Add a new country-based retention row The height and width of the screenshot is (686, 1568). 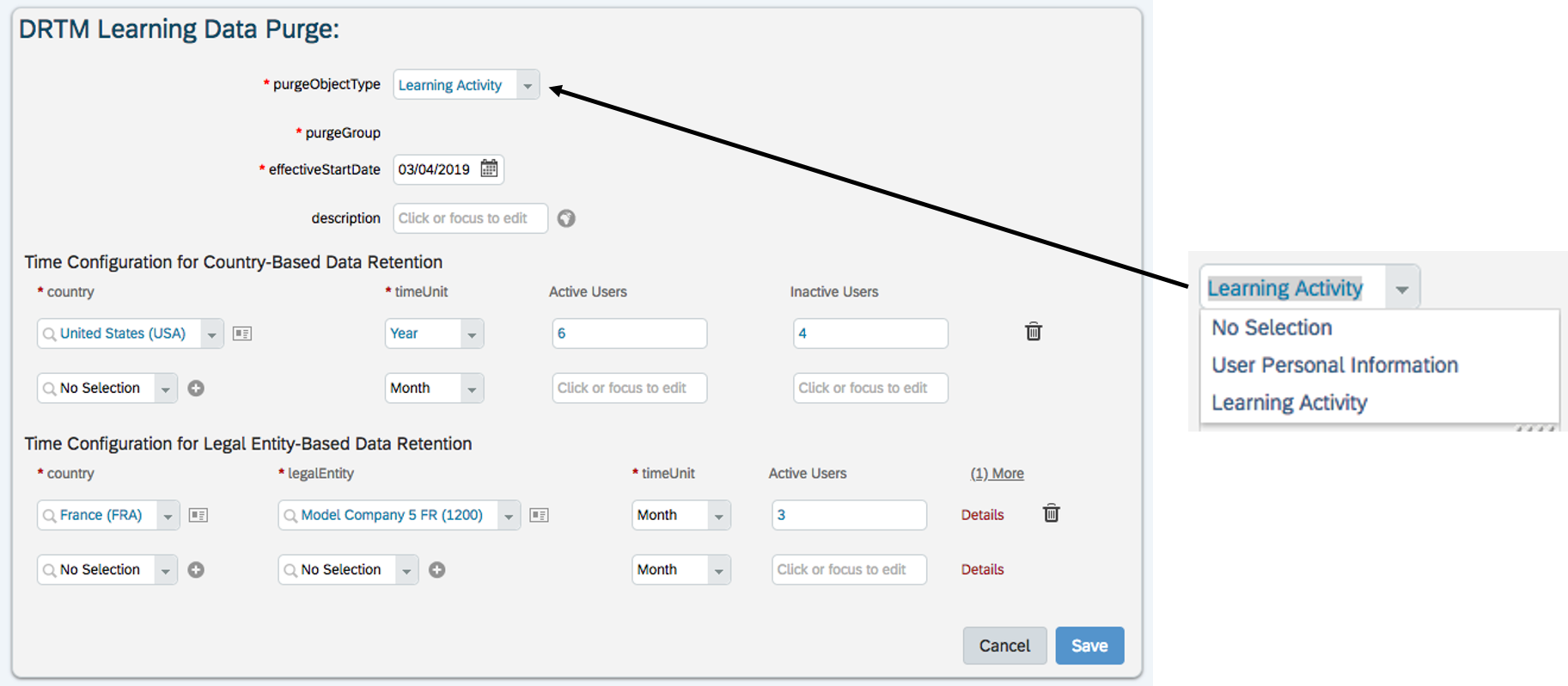coord(196,389)
